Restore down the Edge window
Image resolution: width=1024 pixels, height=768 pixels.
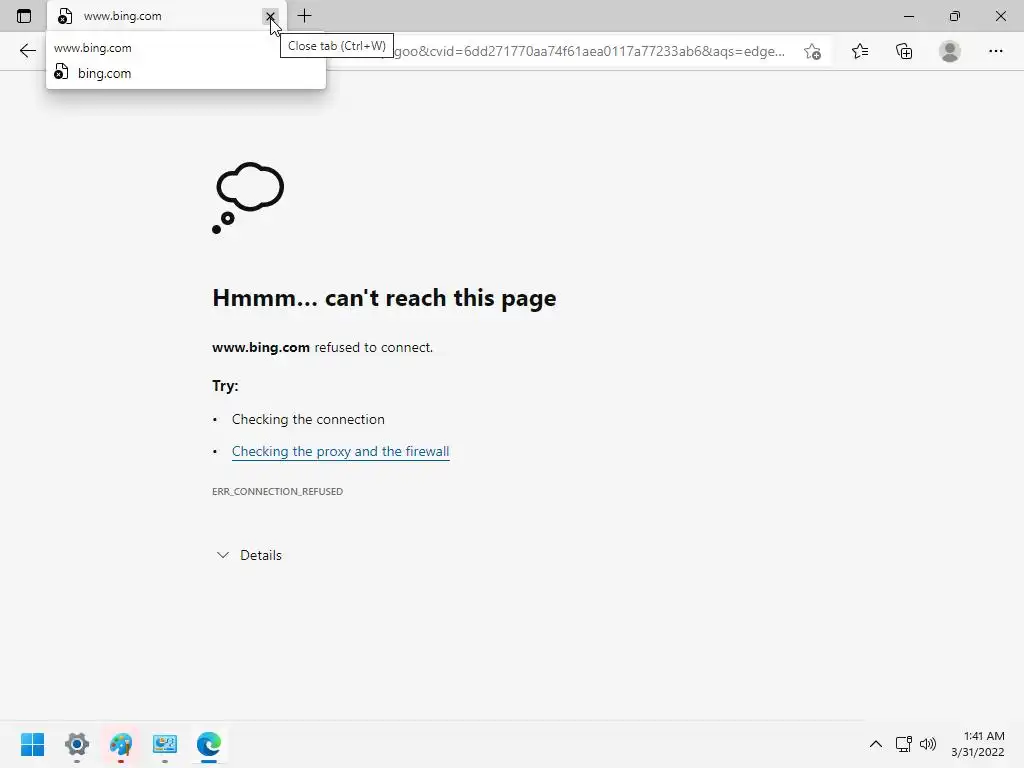point(955,16)
